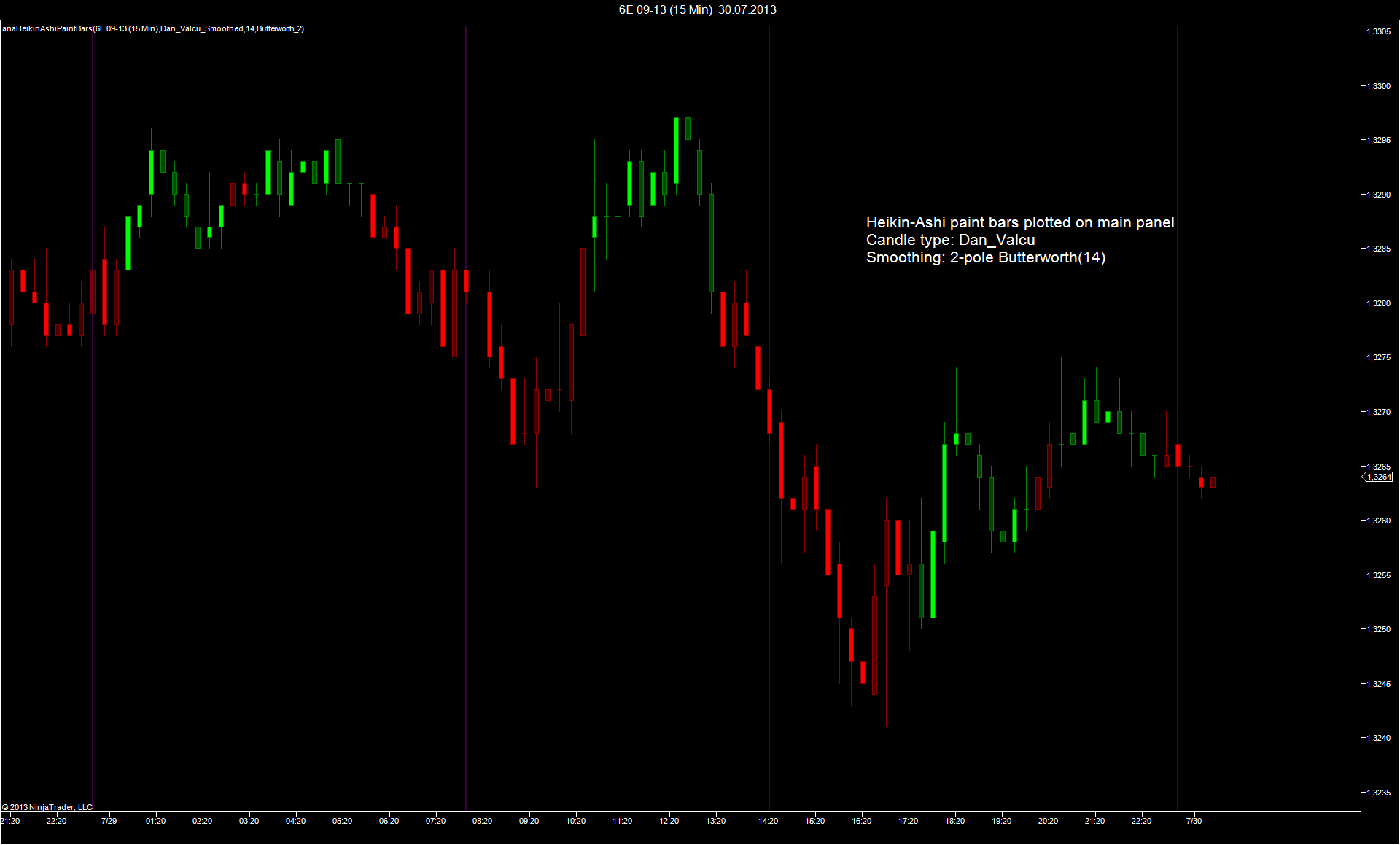The width and height of the screenshot is (1400, 845).
Task: Select the anaHeikinAshiPaintBars indicator label
Action: coord(153,28)
